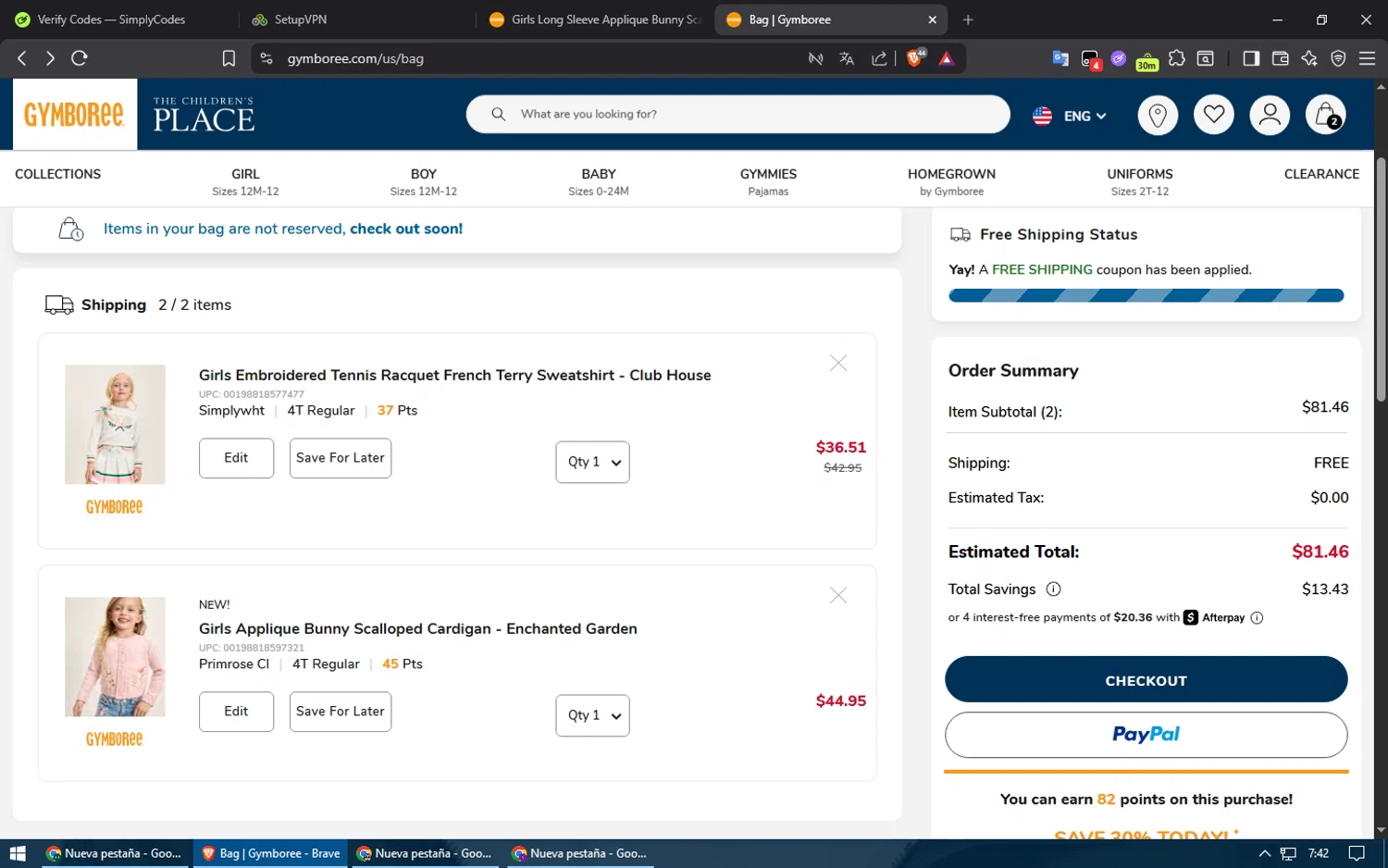Screen dimensions: 1388x868
Task: Open the Applique Bunny Scalloped Cardigan title
Action: 418,628
